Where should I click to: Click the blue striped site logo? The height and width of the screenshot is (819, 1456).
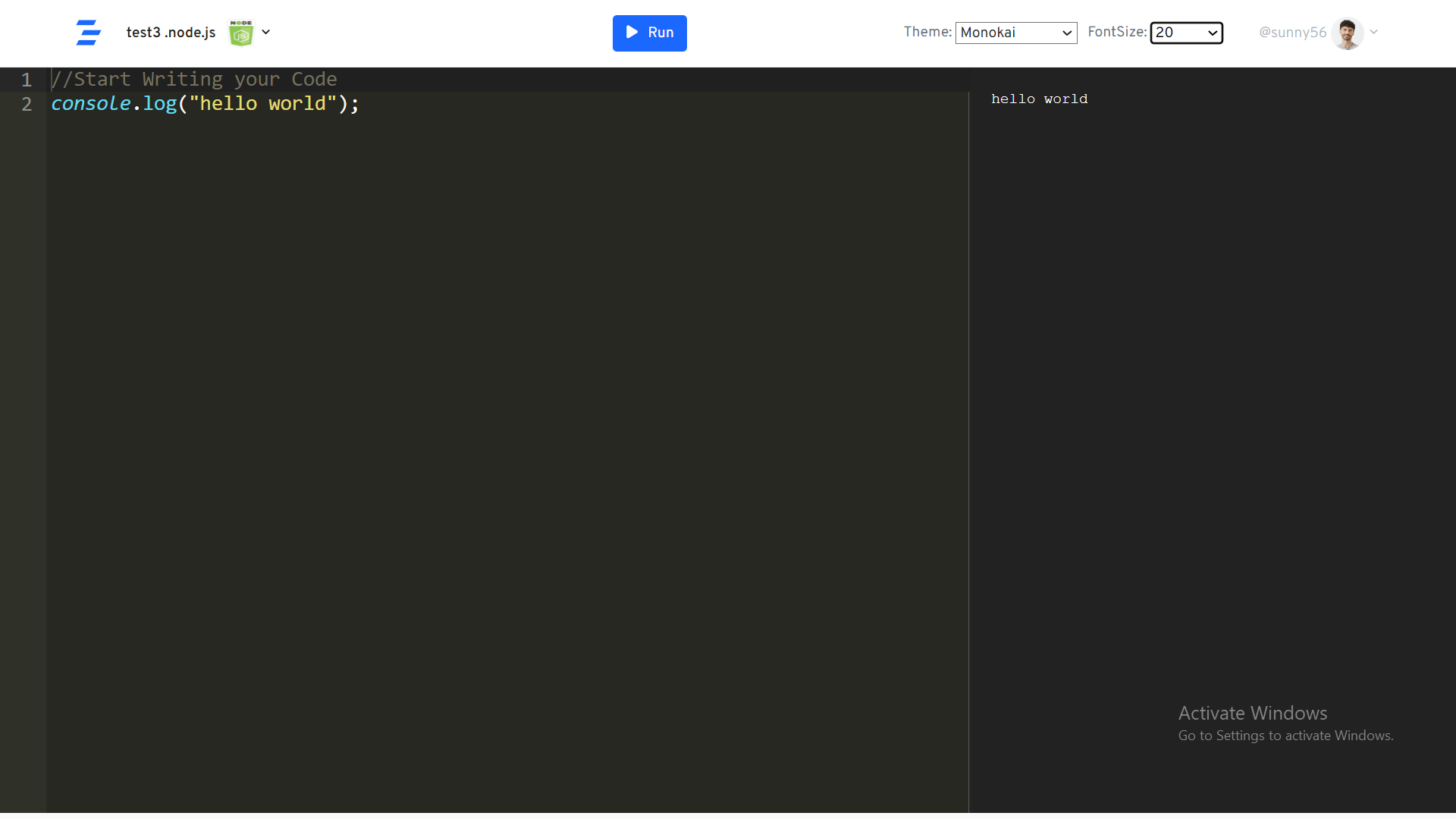click(89, 33)
